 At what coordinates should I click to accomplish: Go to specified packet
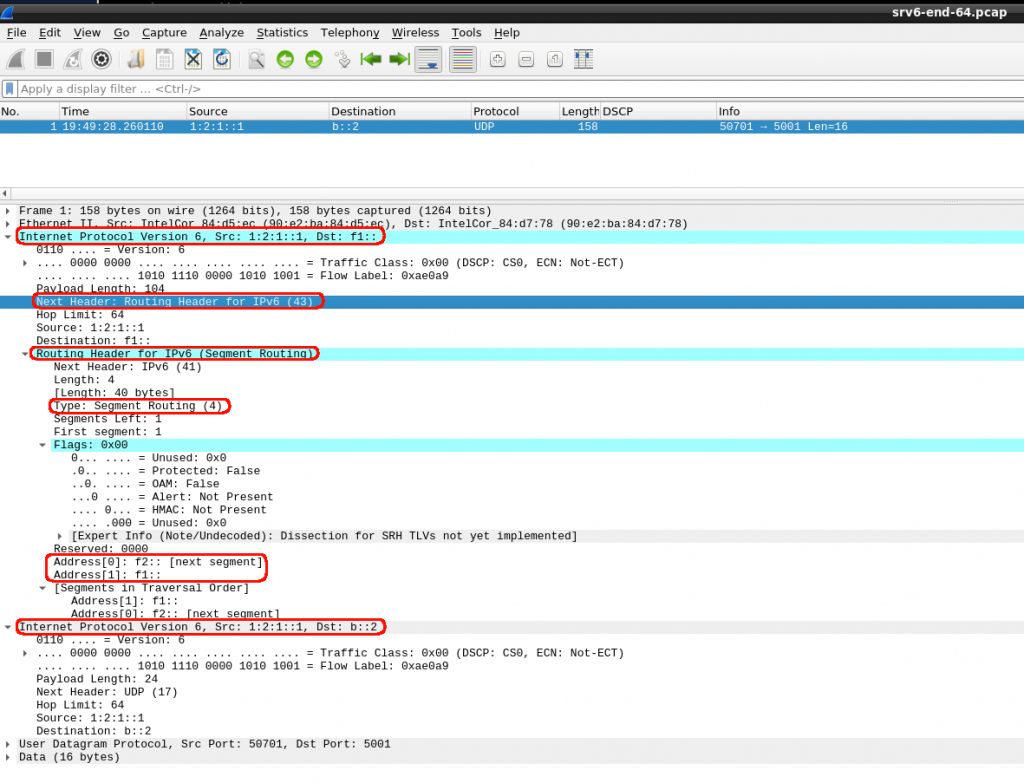point(342,59)
